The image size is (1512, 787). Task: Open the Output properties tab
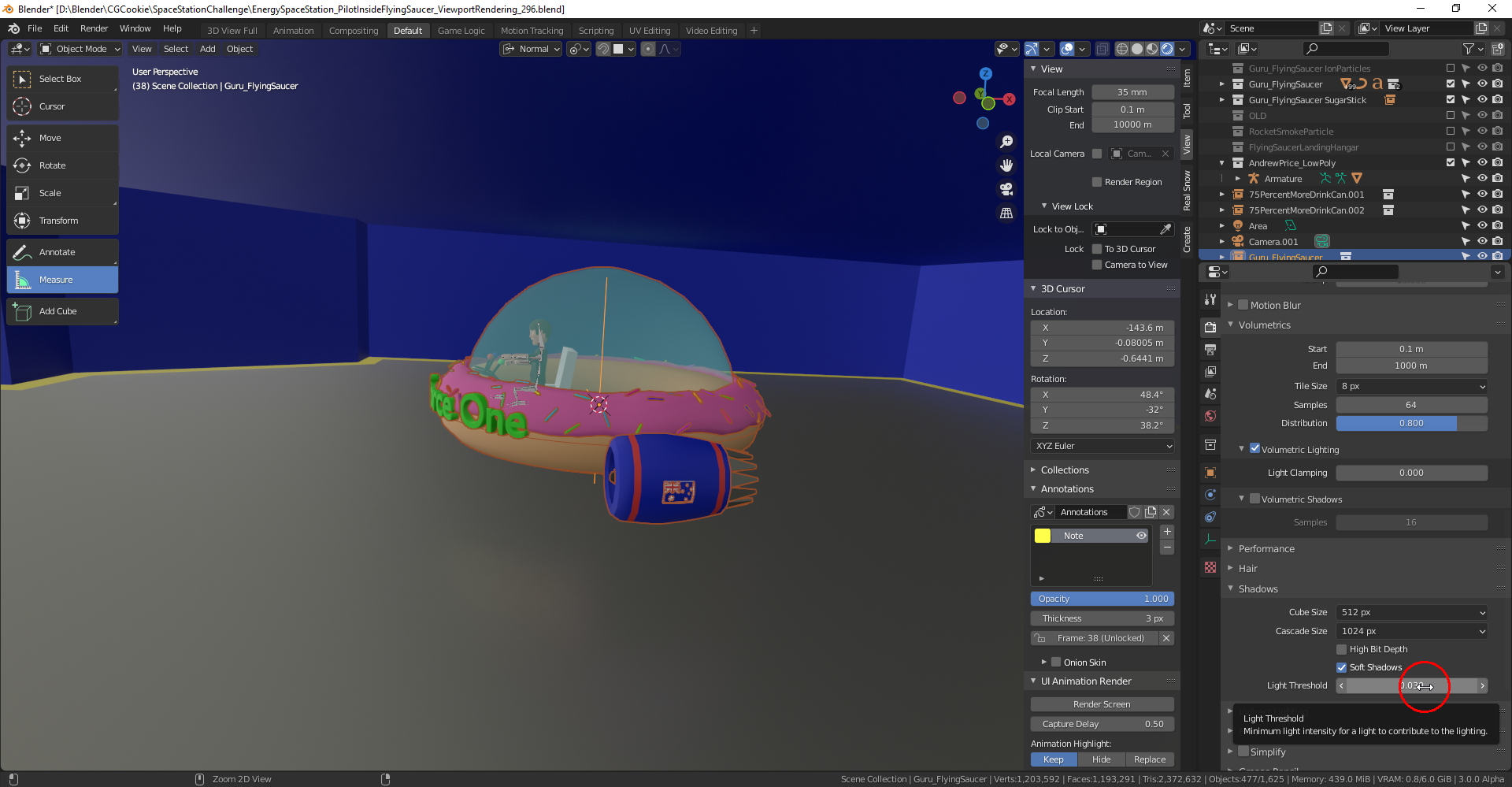tap(1210, 349)
